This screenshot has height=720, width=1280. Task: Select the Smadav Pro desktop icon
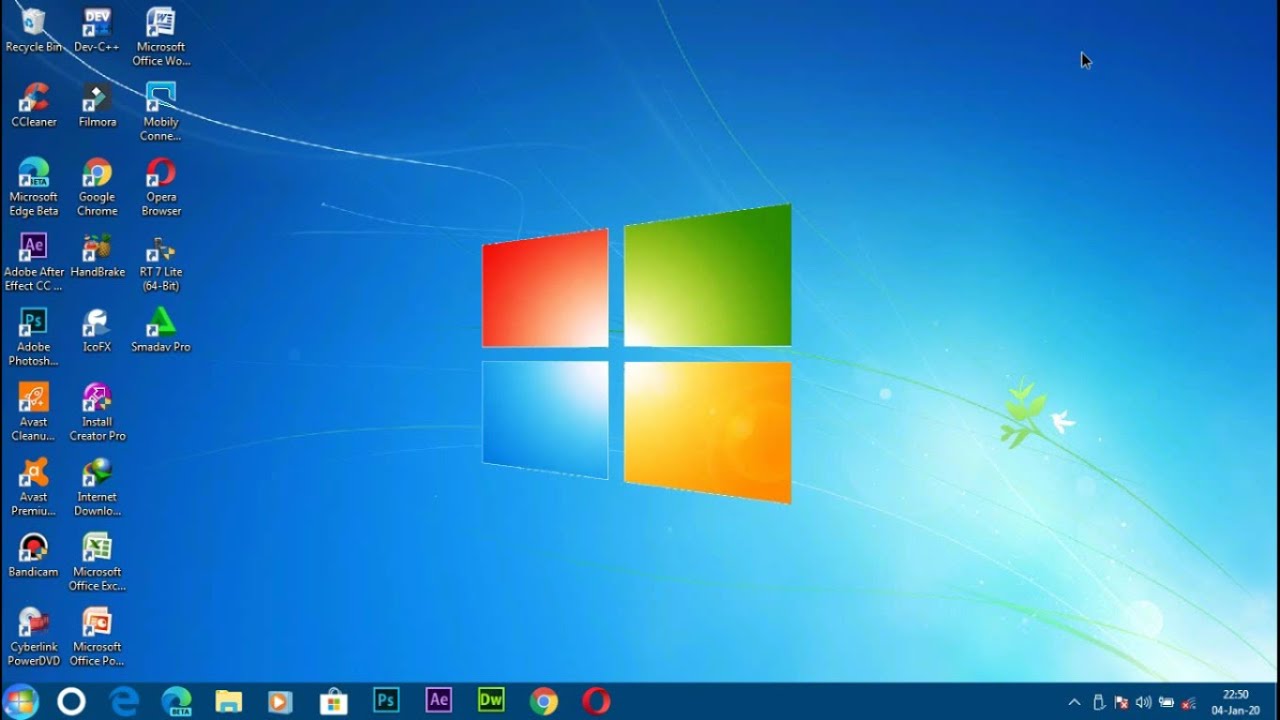pyautogui.click(x=161, y=331)
